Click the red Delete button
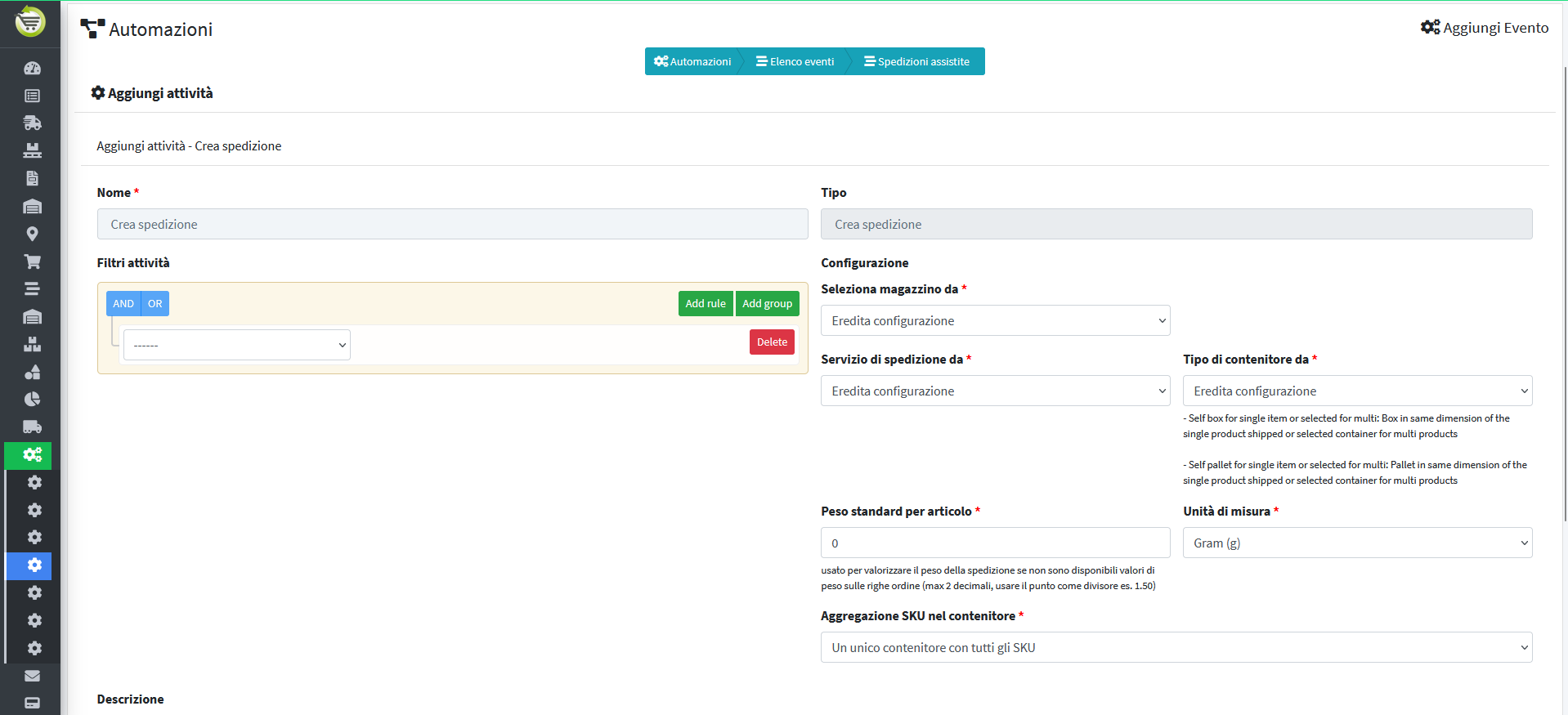Image resolution: width=1568 pixels, height=715 pixels. 771,342
